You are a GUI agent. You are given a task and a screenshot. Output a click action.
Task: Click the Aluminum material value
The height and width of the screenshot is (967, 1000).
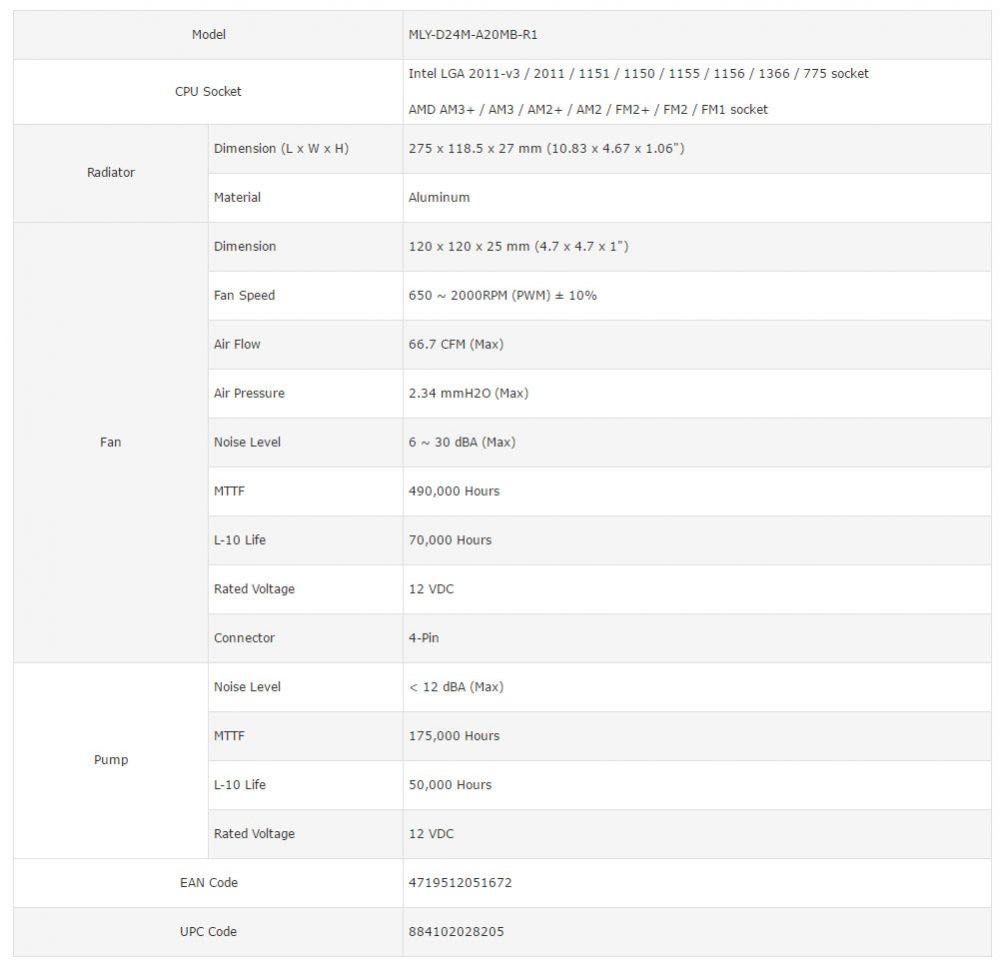pos(439,197)
